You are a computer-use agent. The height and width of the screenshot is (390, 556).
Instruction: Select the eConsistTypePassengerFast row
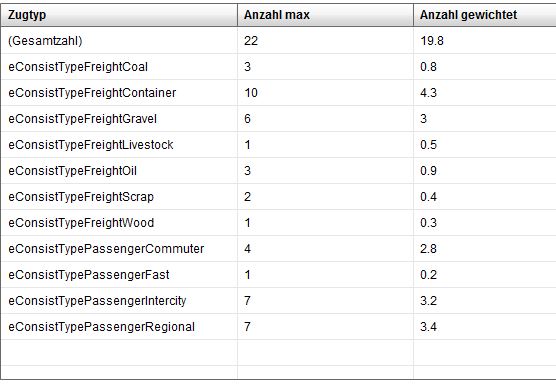[278, 275]
